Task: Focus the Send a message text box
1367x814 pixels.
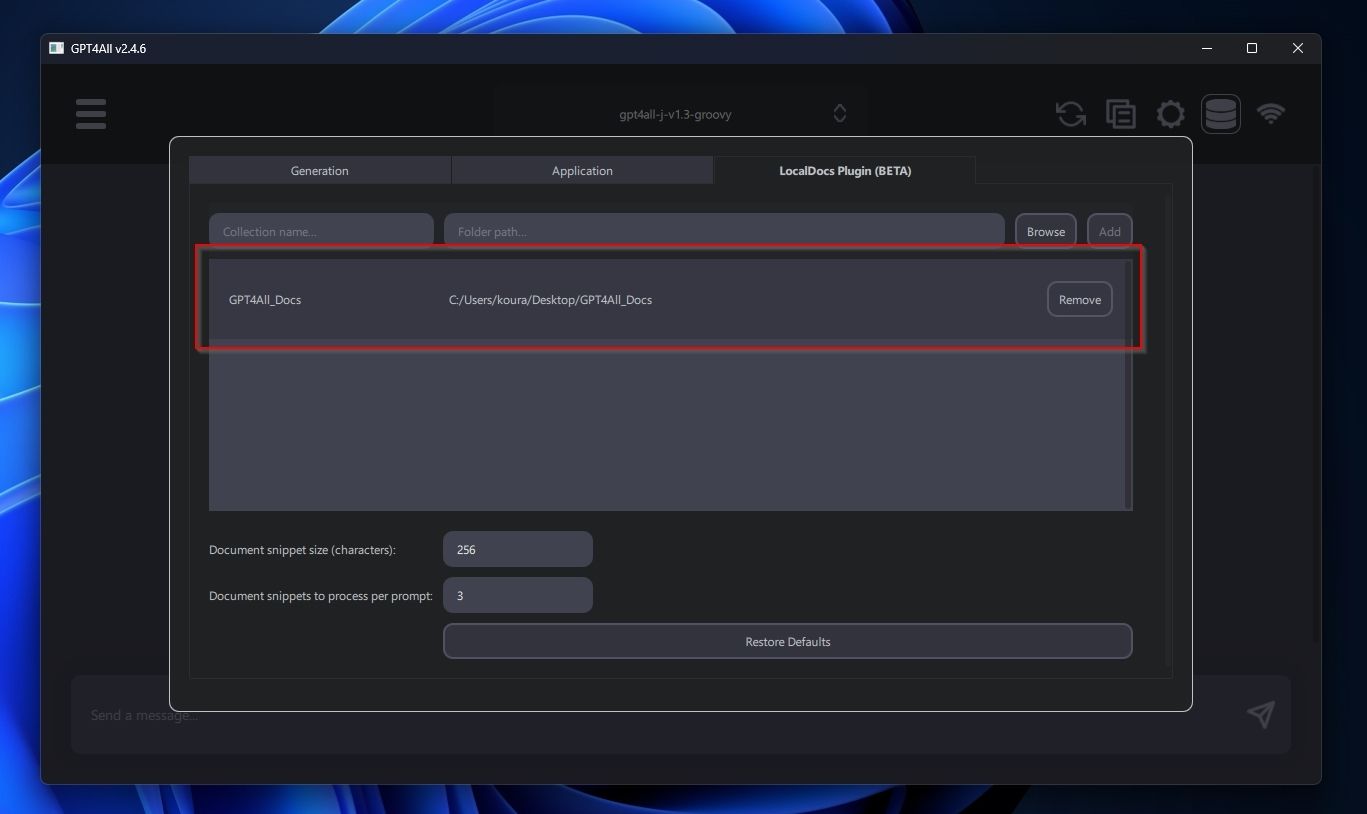Action: point(400,714)
